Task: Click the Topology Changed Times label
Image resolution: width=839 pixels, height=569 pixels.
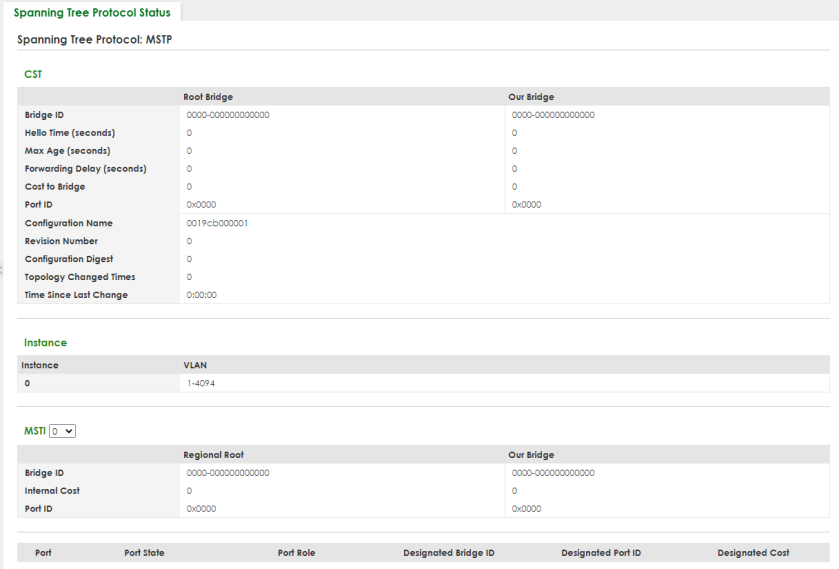Action: 80,277
